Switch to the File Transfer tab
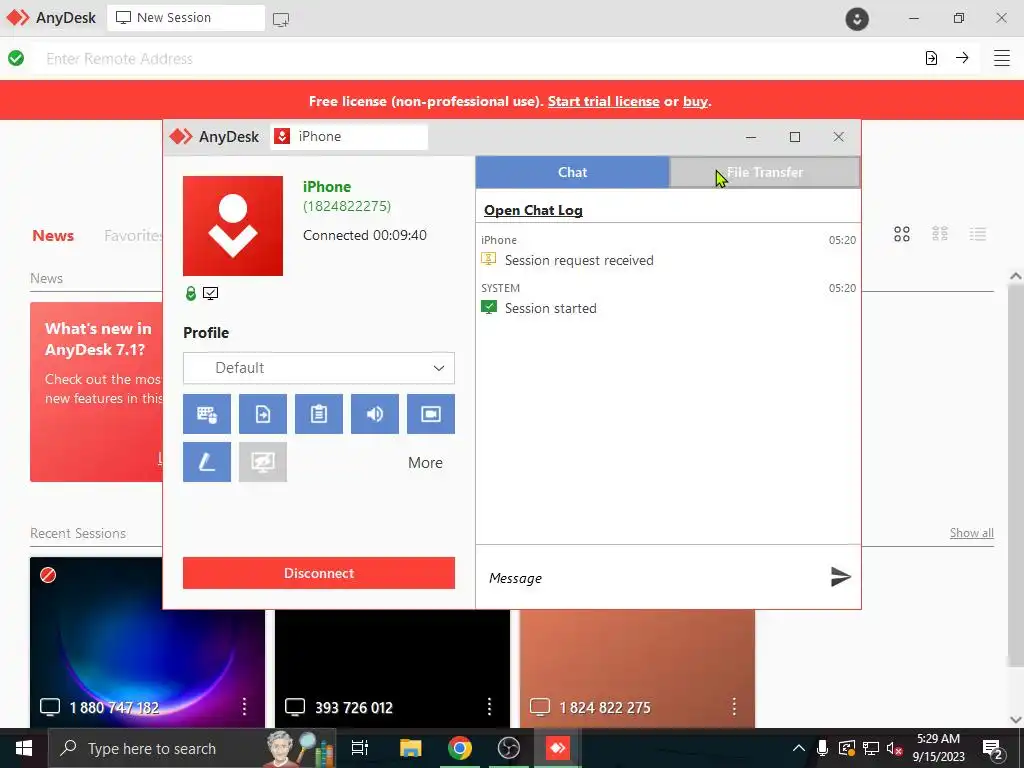The width and height of the screenshot is (1024, 768). click(765, 172)
